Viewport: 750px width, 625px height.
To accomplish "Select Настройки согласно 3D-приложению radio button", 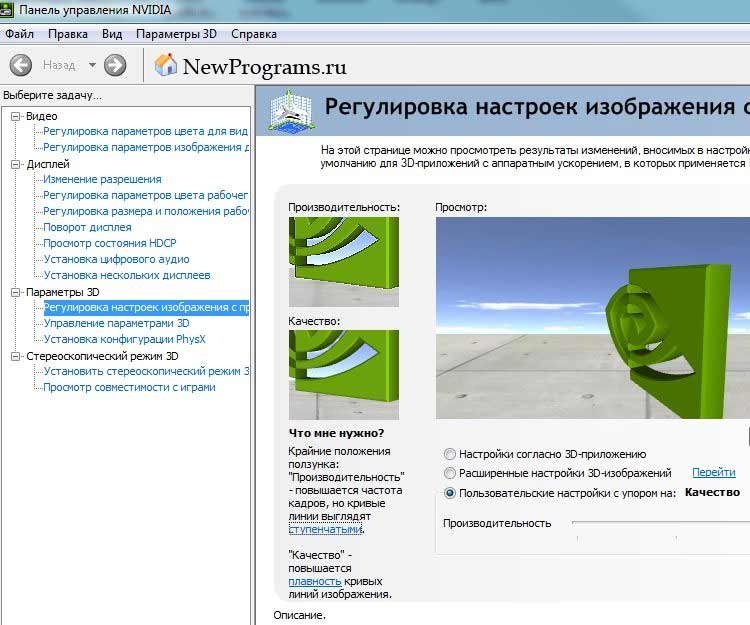I will tap(450, 454).
